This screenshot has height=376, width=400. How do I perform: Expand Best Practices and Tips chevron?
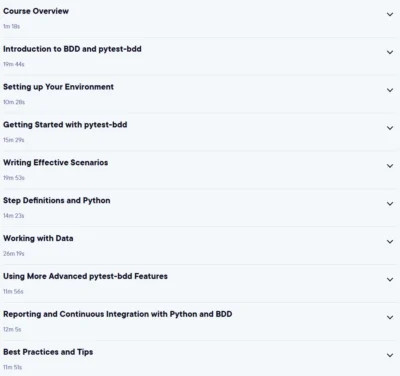(x=390, y=355)
